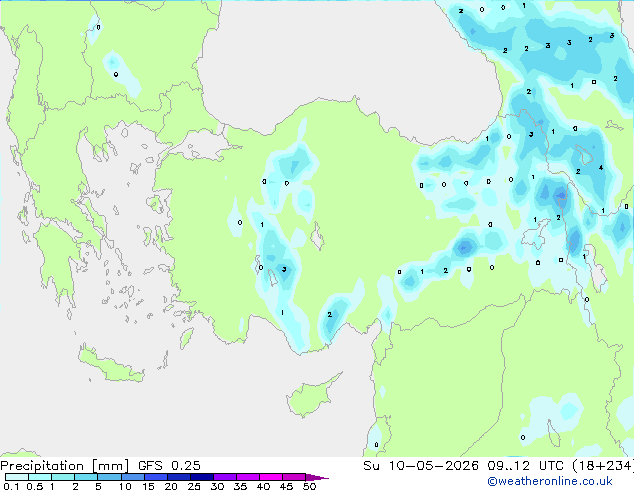The width and height of the screenshot is (634, 490).
Task: Click the legend label '10'
Action: [125, 486]
